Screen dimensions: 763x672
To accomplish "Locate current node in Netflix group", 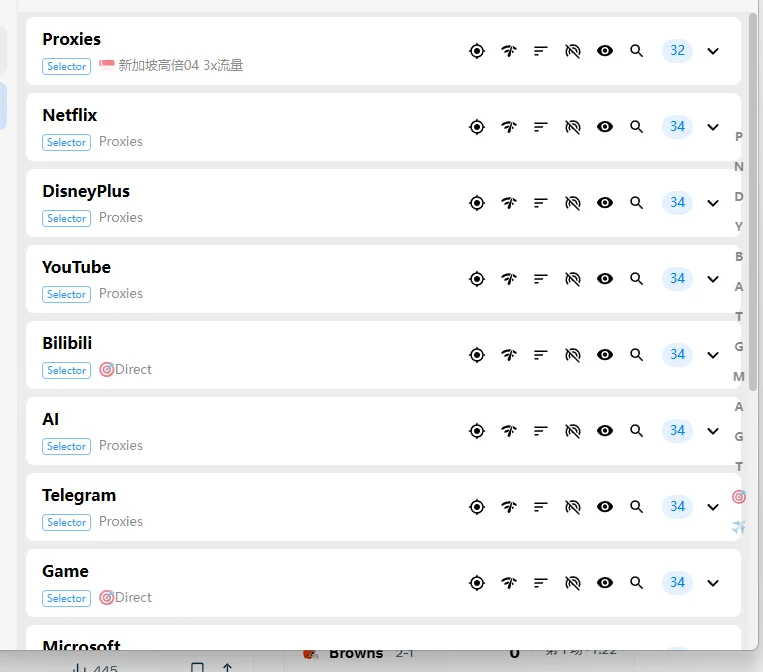I will pyautogui.click(x=477, y=127).
